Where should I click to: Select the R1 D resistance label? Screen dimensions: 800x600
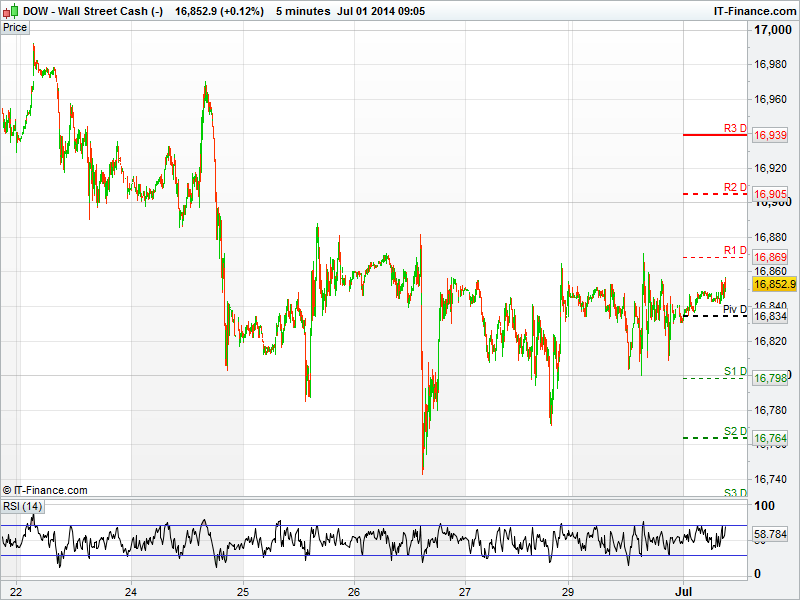pos(735,250)
